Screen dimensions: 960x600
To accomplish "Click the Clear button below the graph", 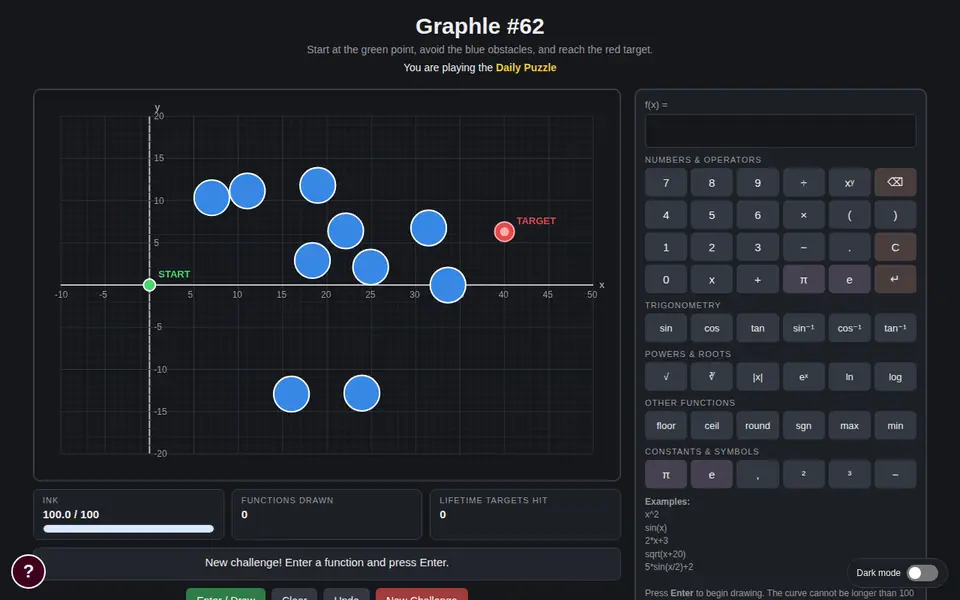I will 294,595.
